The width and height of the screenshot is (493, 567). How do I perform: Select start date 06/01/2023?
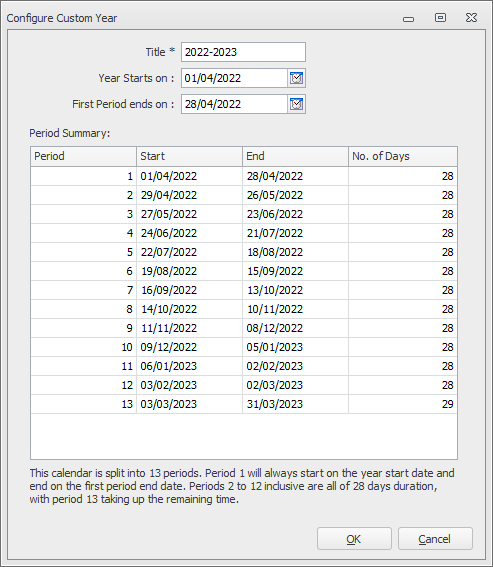coord(190,366)
